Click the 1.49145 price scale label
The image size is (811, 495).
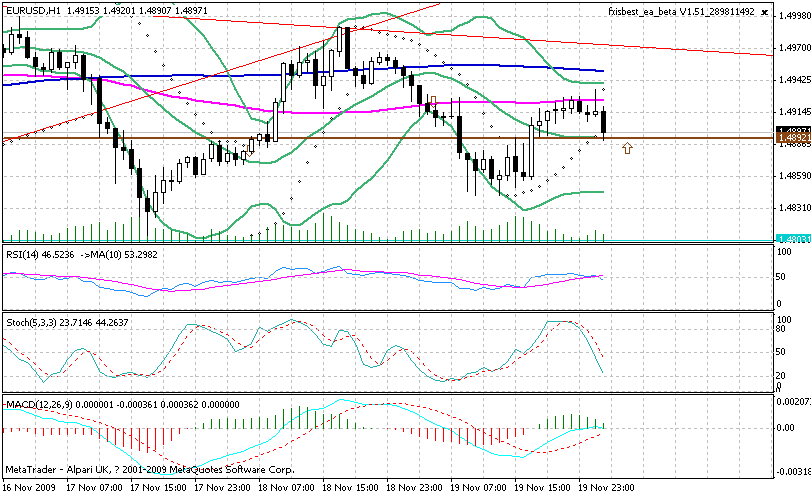[794, 112]
